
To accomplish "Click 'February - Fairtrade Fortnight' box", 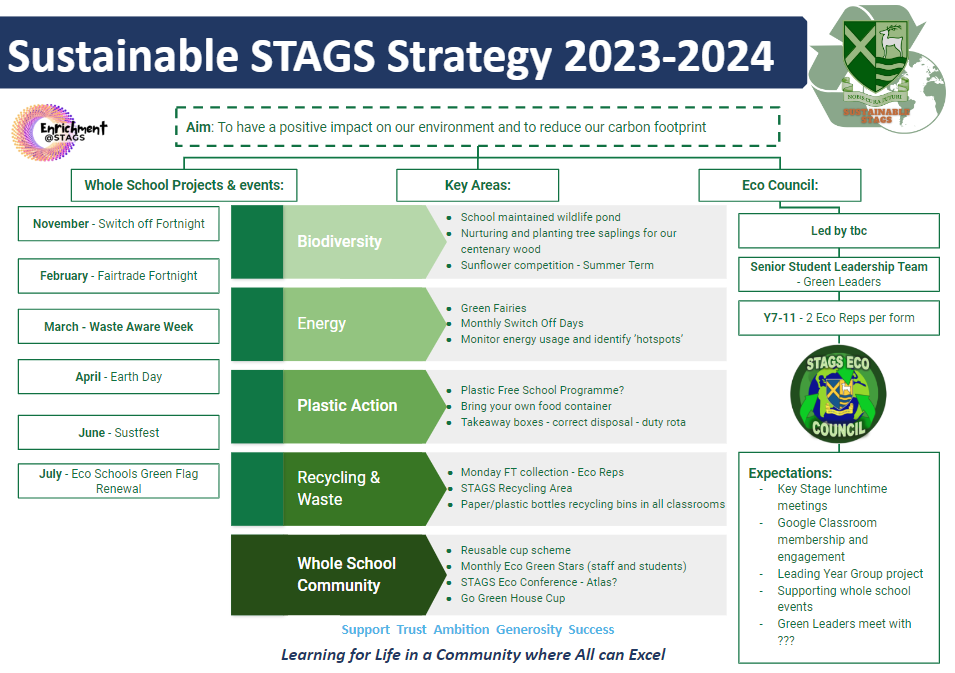I will click(119, 276).
